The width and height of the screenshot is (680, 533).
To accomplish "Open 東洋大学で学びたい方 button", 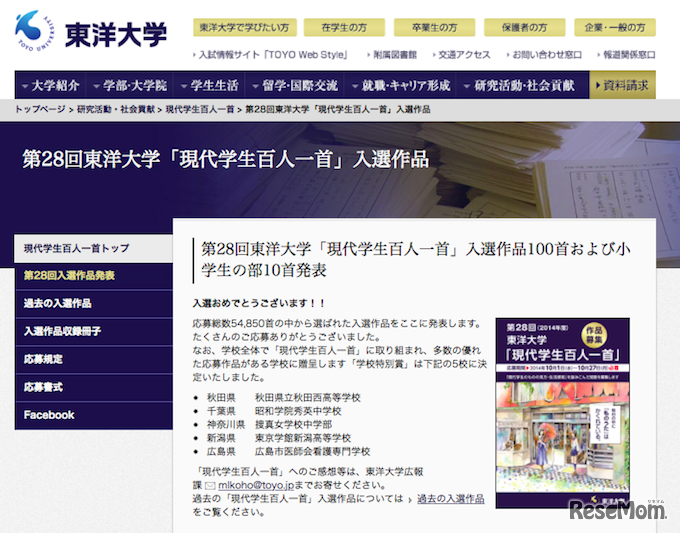I will (x=245, y=28).
